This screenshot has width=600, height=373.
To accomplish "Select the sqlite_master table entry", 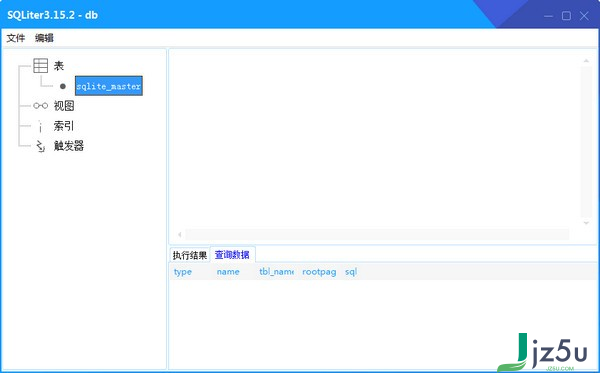I will coord(109,86).
